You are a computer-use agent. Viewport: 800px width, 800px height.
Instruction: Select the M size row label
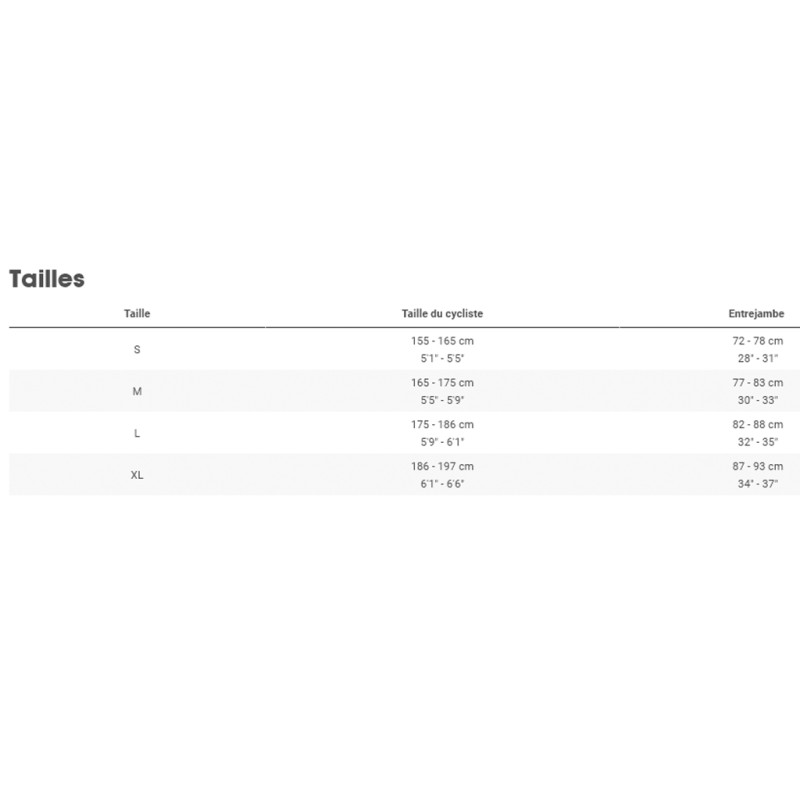(137, 391)
